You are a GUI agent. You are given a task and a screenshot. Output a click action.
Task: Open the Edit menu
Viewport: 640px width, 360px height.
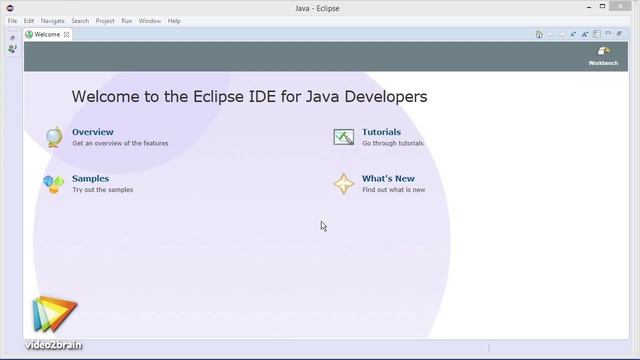pyautogui.click(x=29, y=21)
